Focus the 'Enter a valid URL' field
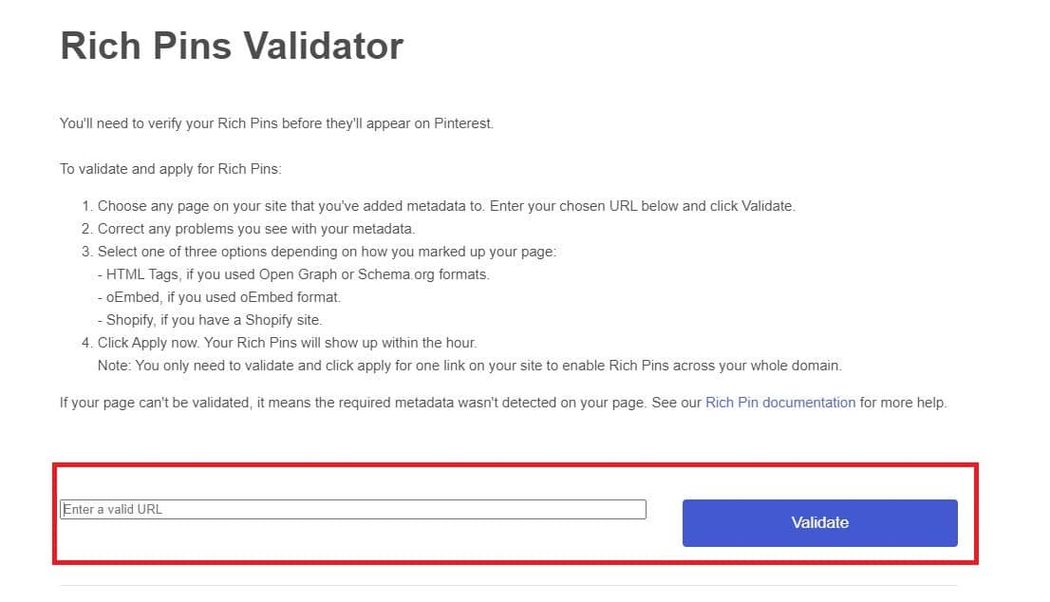This screenshot has width=1050, height=602. pos(353,509)
